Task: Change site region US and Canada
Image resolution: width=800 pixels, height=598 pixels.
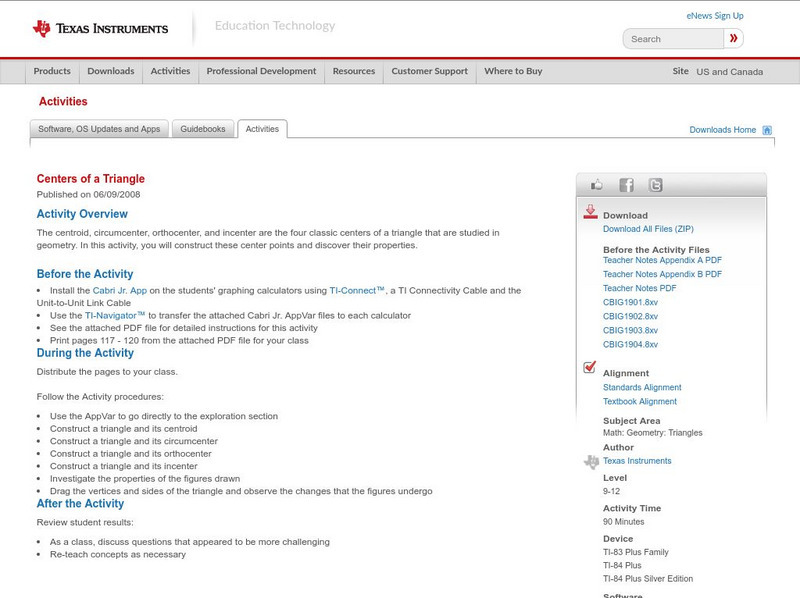Action: [x=730, y=72]
